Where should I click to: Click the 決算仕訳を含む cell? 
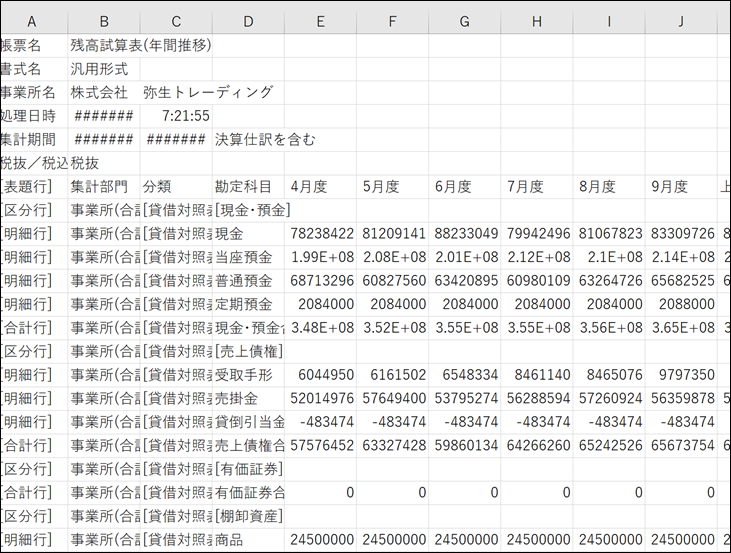[x=265, y=139]
